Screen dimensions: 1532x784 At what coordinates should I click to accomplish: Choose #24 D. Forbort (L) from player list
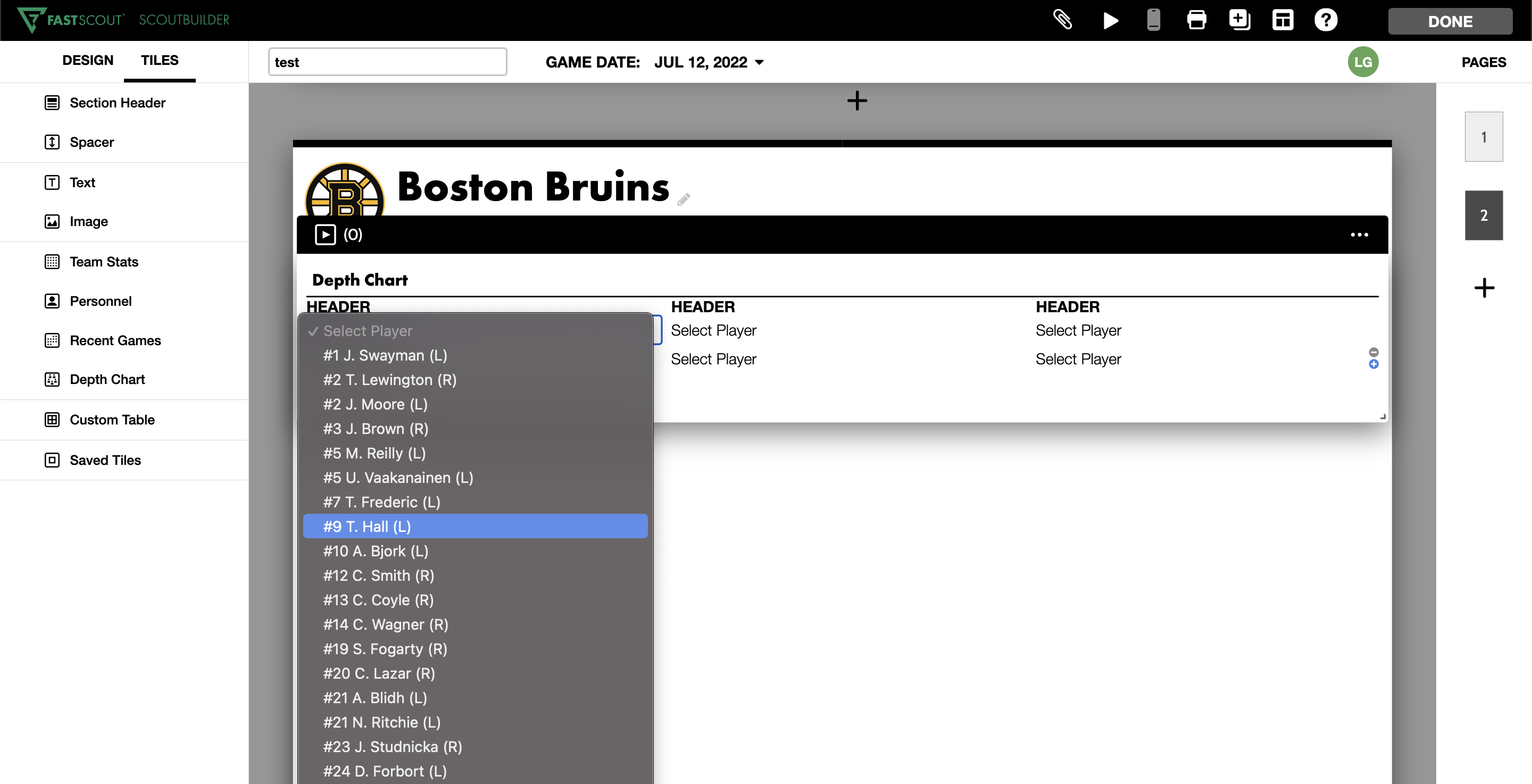(x=475, y=771)
